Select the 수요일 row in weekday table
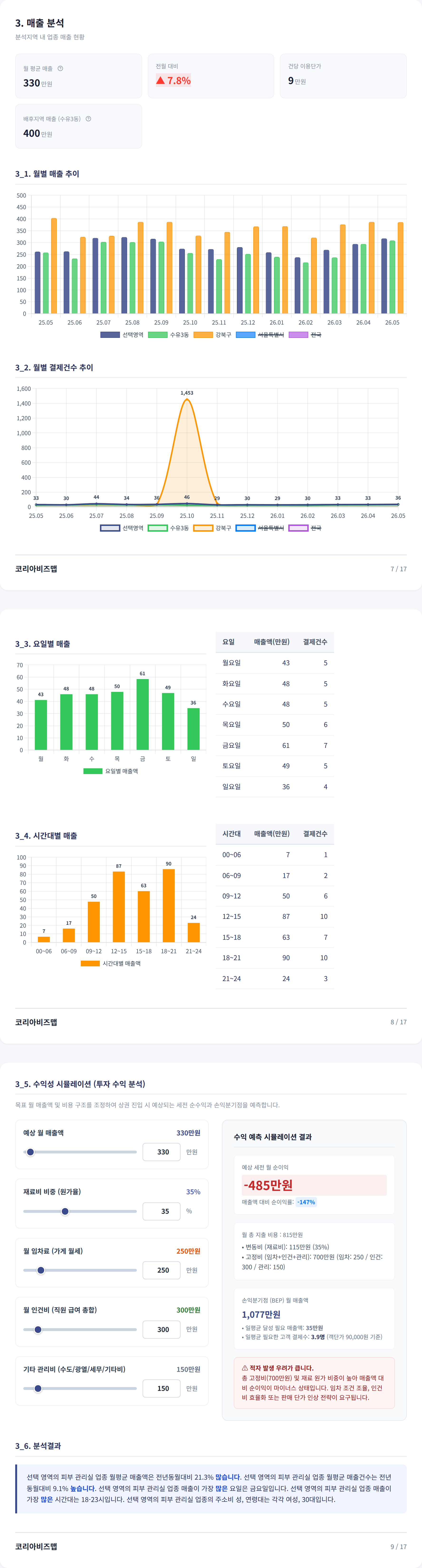This screenshot has height=1568, width=422. (x=275, y=704)
